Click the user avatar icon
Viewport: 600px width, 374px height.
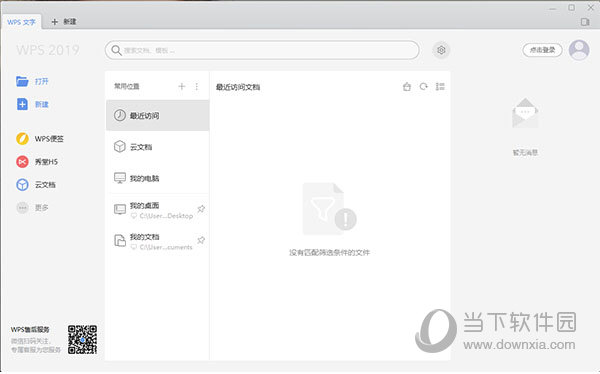pyautogui.click(x=579, y=50)
